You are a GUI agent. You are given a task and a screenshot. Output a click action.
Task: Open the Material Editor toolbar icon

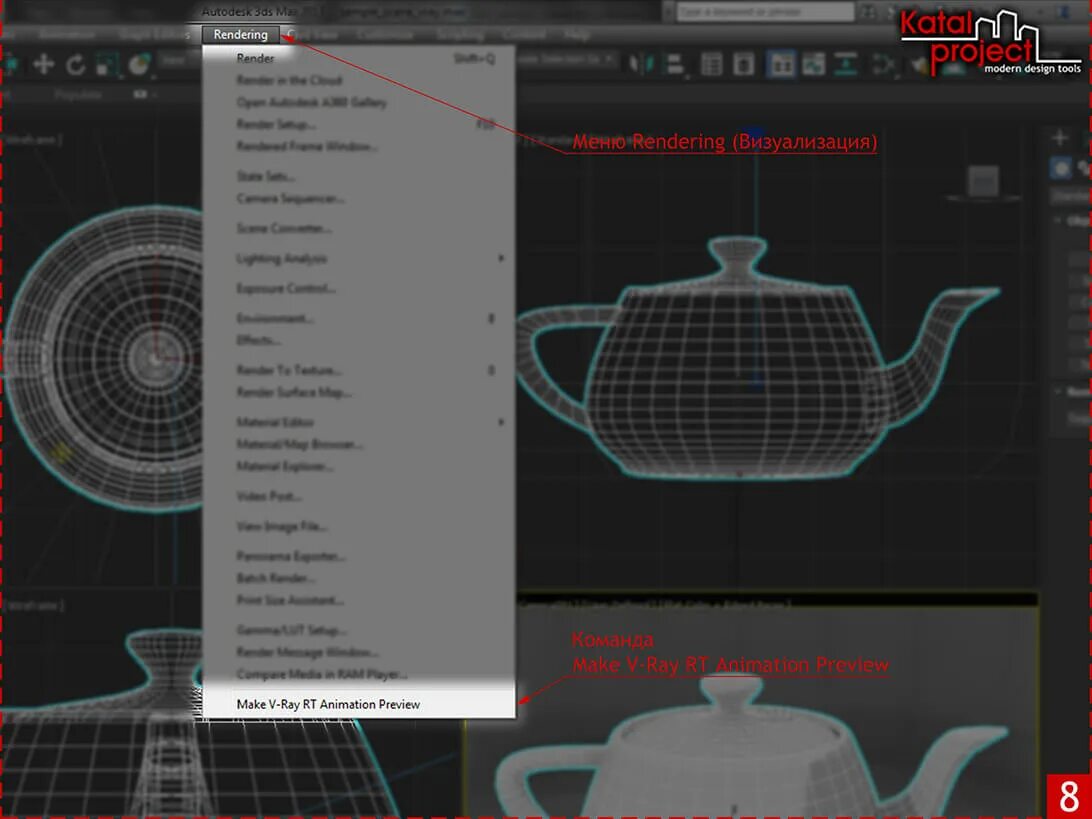click(883, 65)
